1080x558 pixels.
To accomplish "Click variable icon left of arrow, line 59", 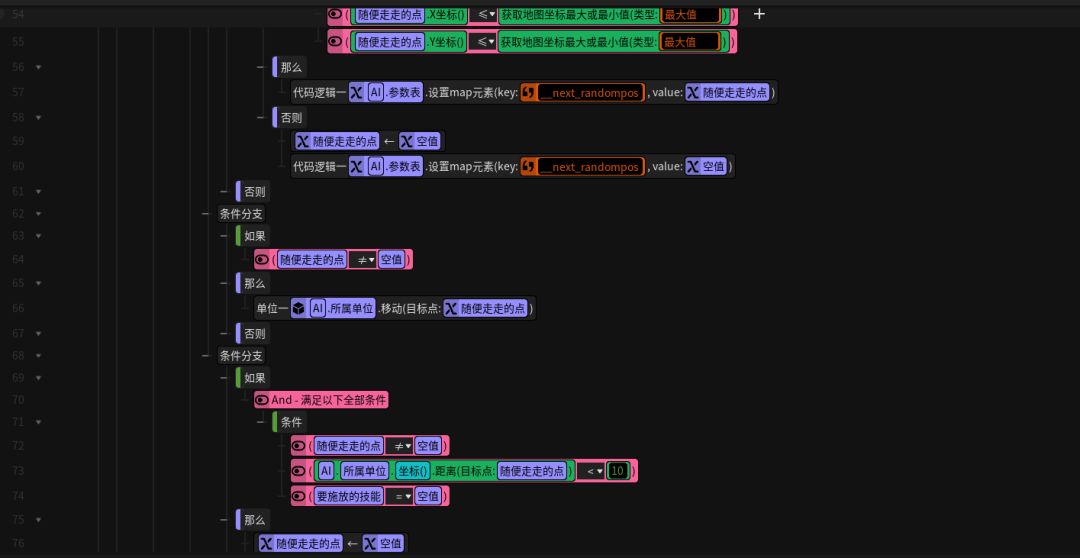I will click(x=303, y=142).
